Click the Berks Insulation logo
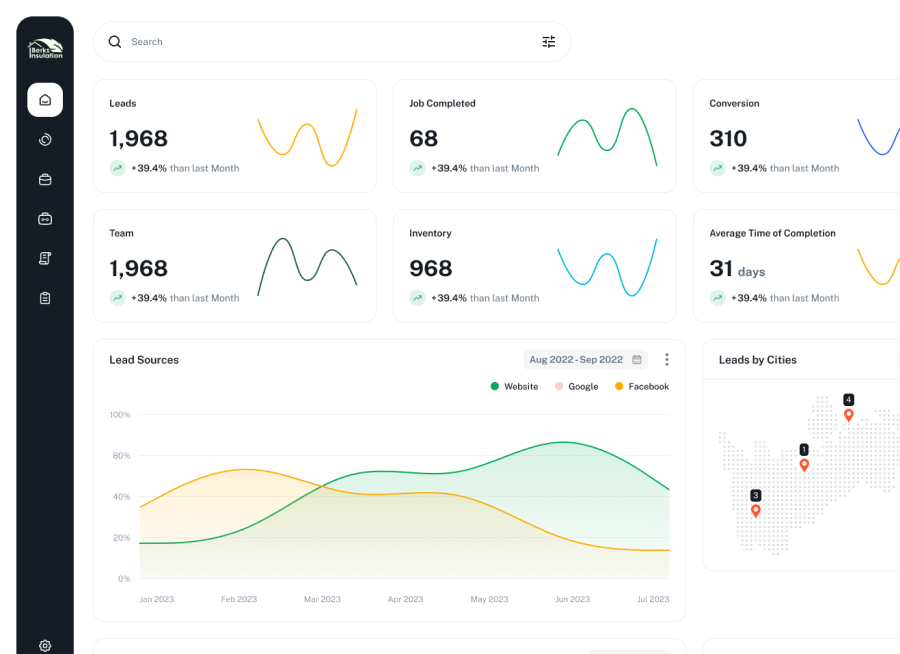This screenshot has width=900, height=654. tap(45, 49)
